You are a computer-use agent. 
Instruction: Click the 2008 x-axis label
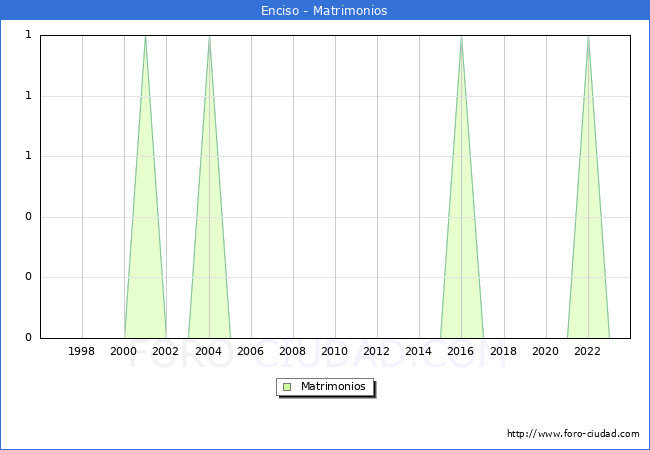tap(292, 351)
